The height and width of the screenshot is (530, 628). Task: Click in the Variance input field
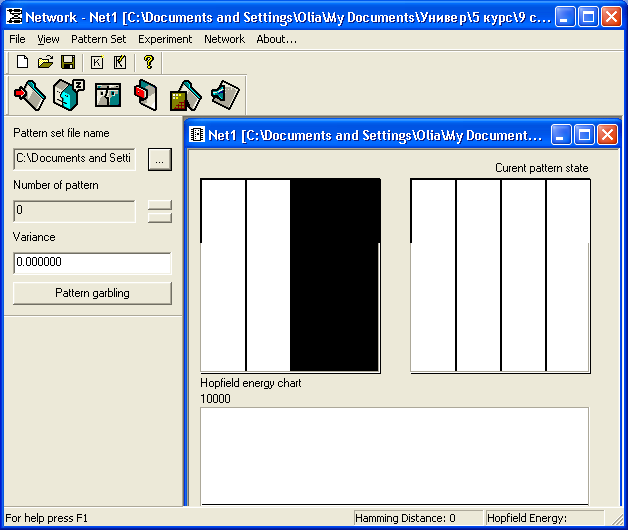(92, 262)
